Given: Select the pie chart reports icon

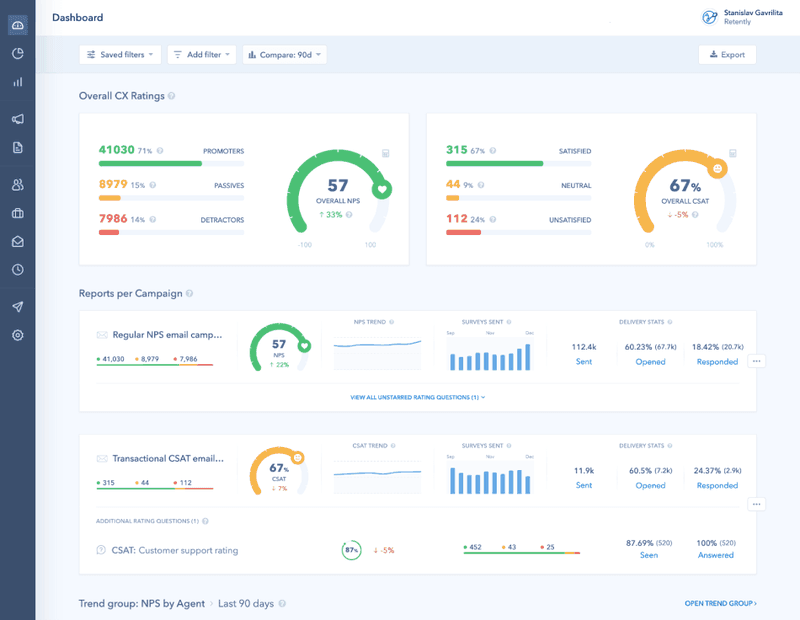Looking at the screenshot, I should 17,54.
